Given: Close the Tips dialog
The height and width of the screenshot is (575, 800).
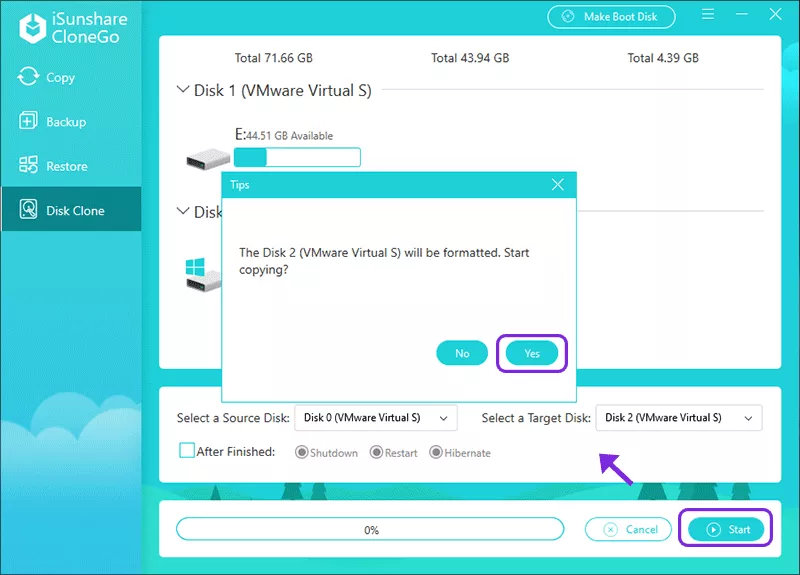Looking at the screenshot, I should pyautogui.click(x=558, y=185).
